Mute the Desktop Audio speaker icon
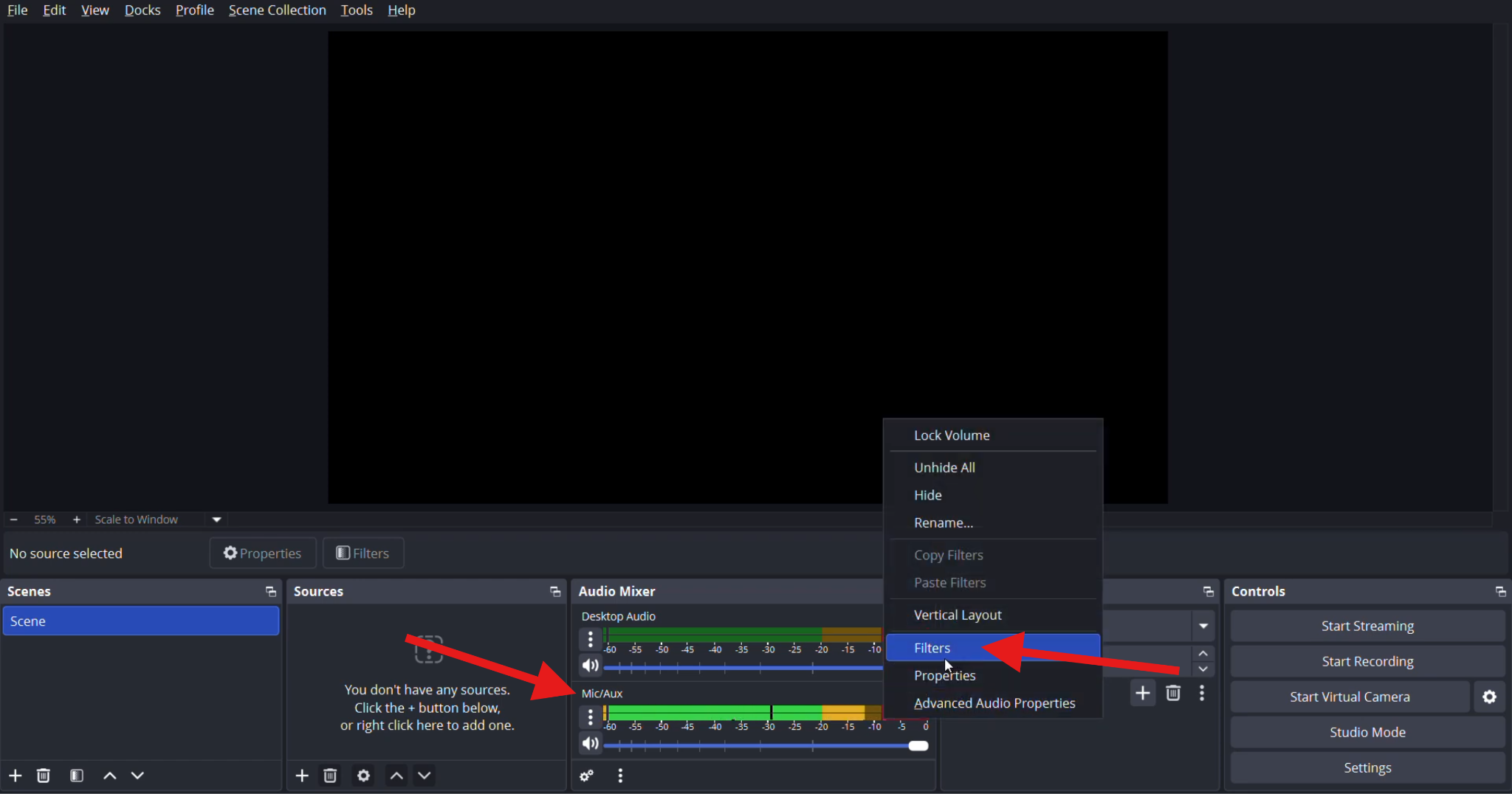 [590, 665]
